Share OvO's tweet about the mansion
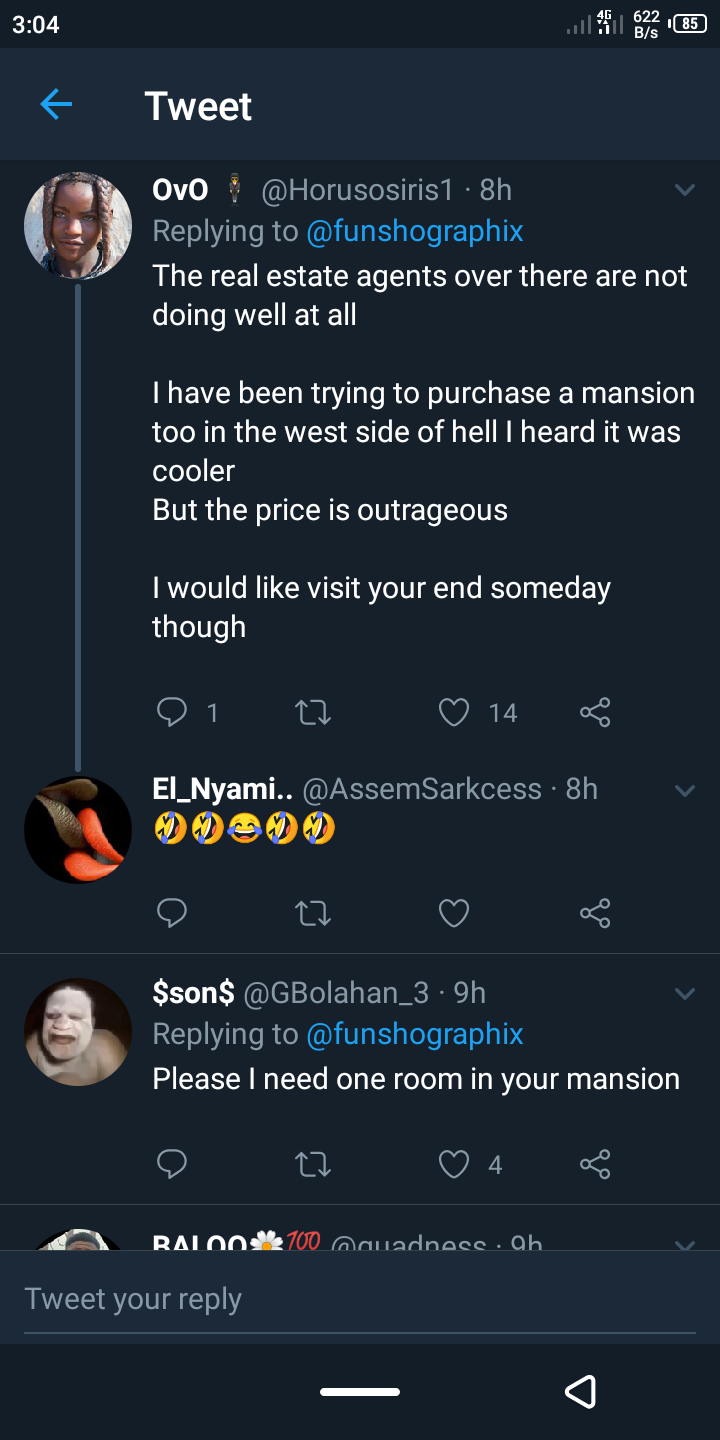Viewport: 720px width, 1440px height. point(595,712)
